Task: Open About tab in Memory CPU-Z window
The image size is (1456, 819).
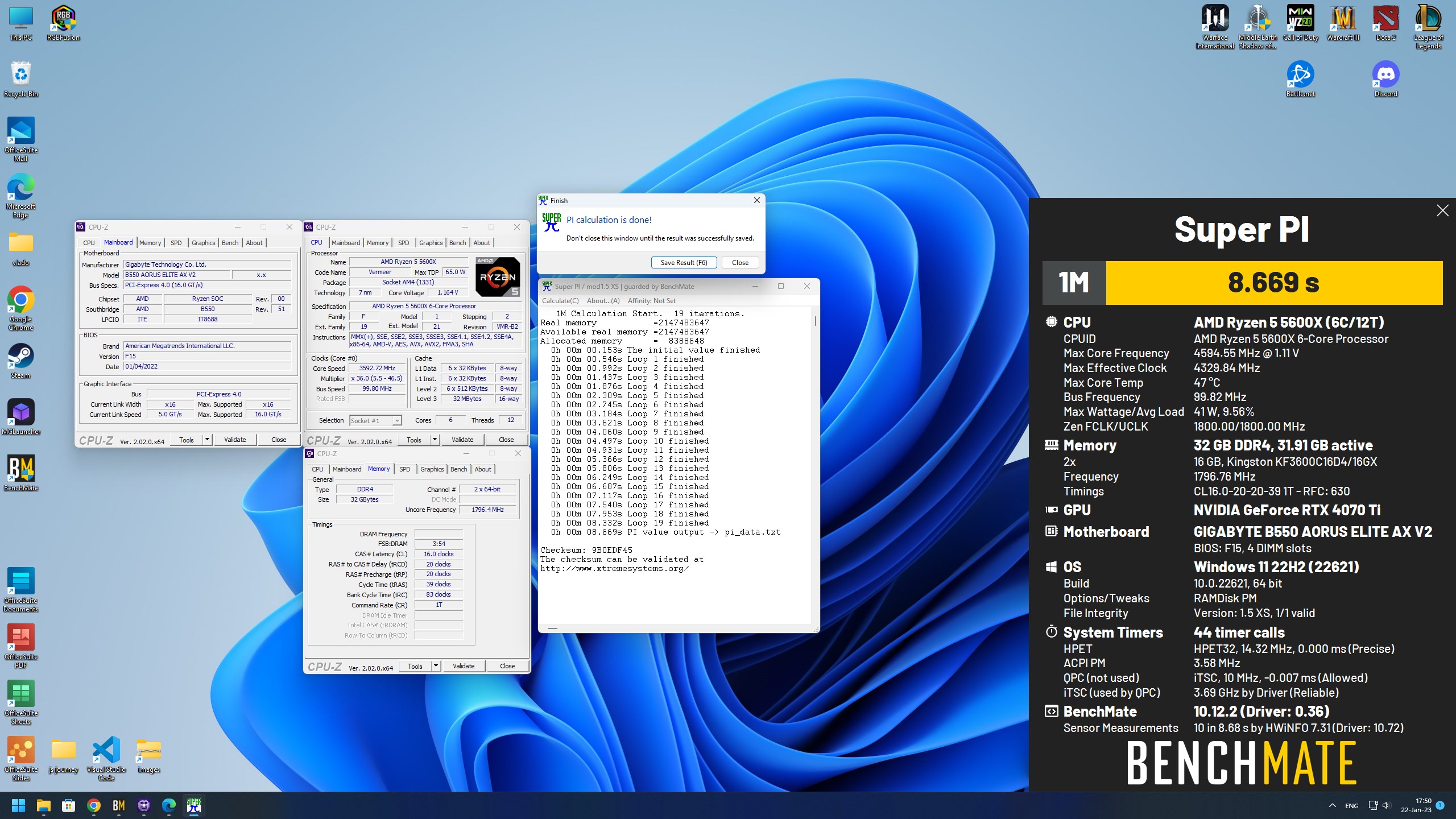Action: click(x=483, y=469)
